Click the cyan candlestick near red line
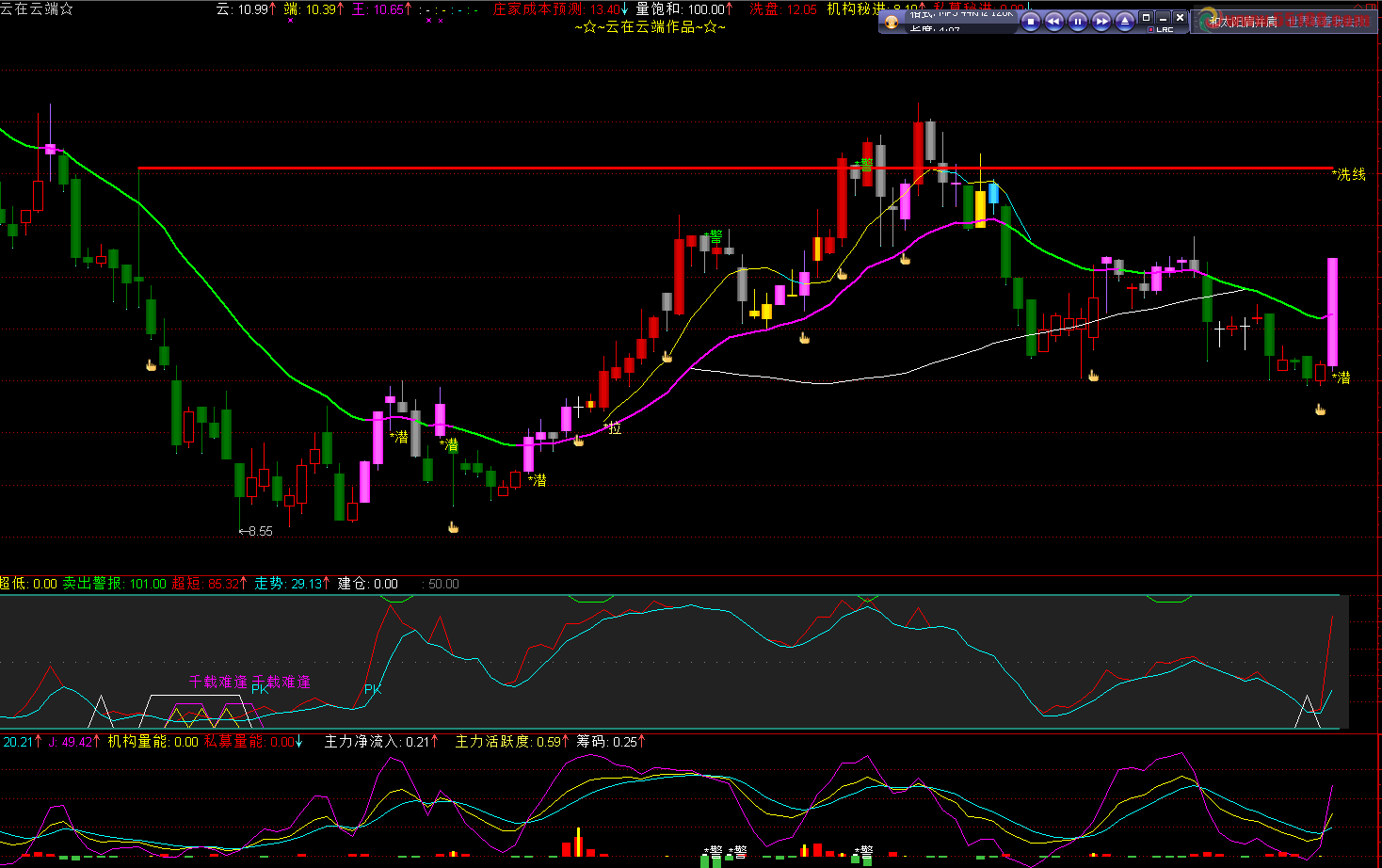 click(x=993, y=193)
